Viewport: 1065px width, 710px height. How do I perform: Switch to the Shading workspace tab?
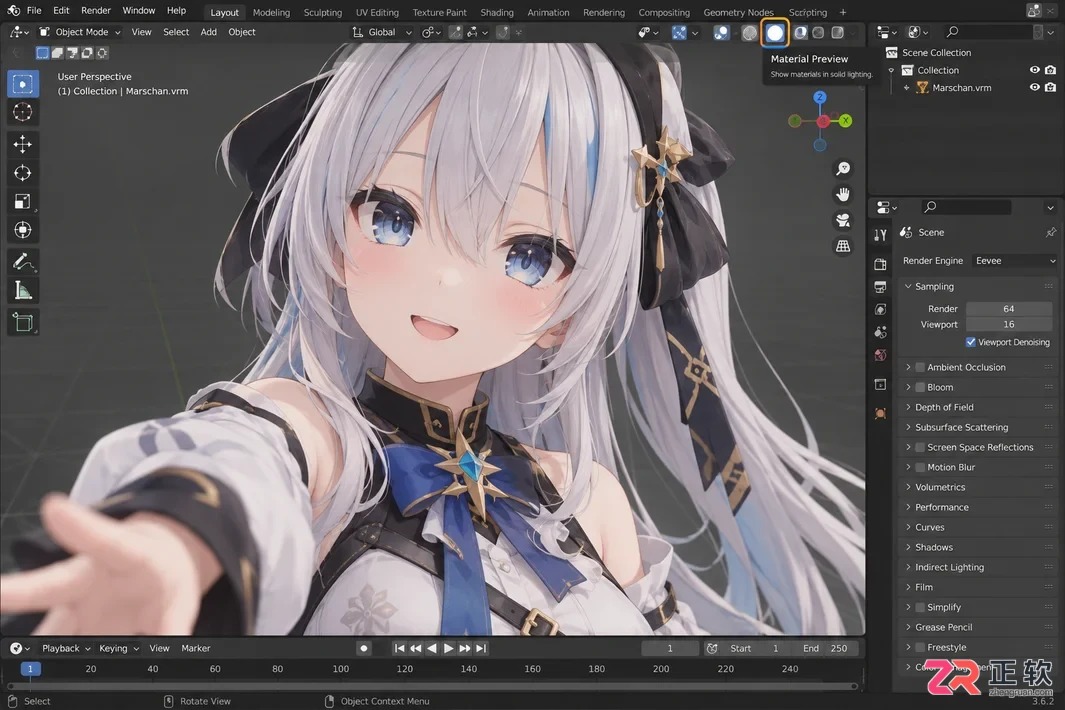(x=497, y=12)
